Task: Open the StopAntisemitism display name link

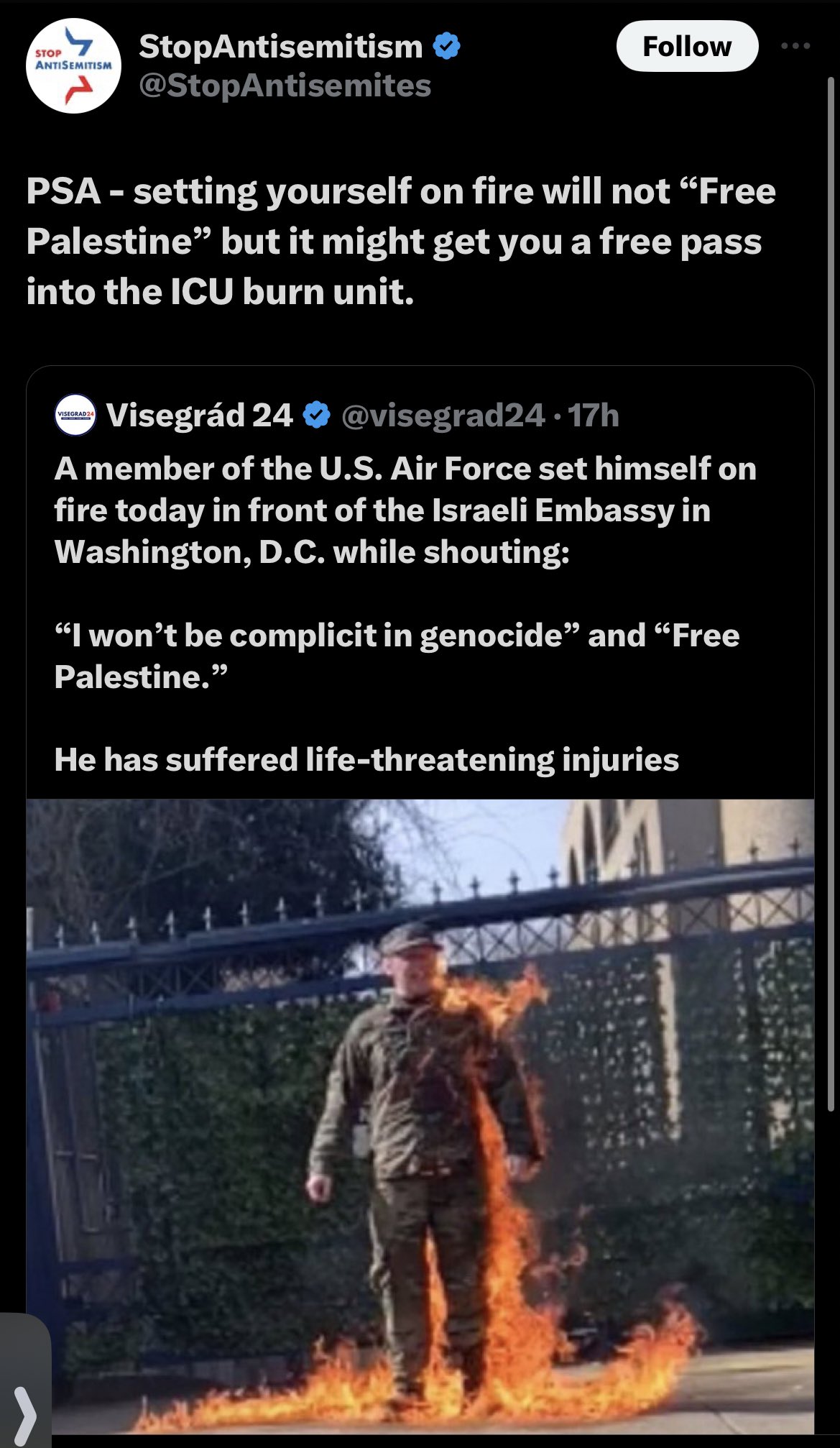Action: point(281,46)
